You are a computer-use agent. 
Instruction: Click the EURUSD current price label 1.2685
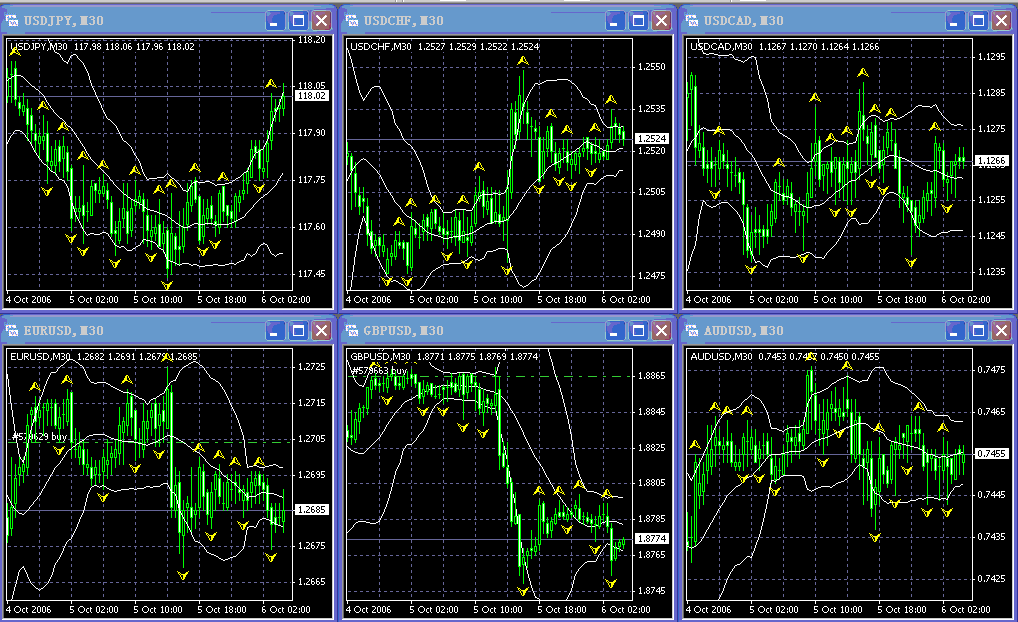pyautogui.click(x=312, y=510)
